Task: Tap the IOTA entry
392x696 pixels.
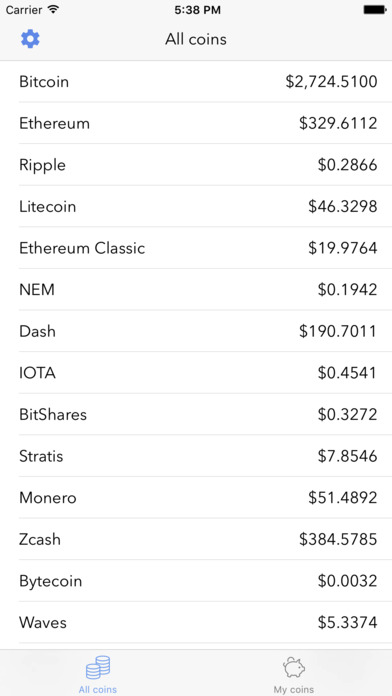Action: pos(196,372)
